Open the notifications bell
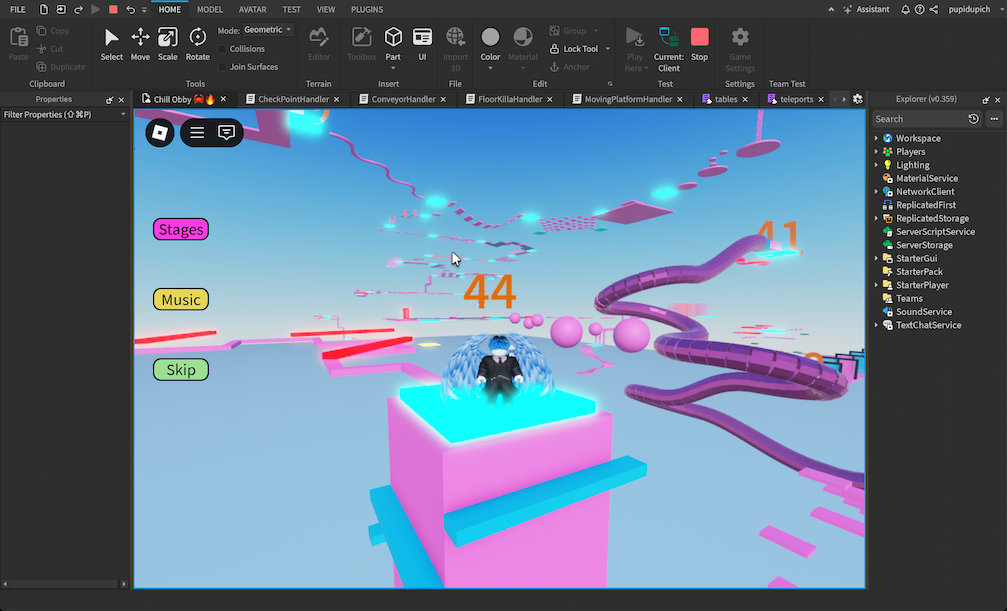The width and height of the screenshot is (1007, 611). tap(906, 10)
